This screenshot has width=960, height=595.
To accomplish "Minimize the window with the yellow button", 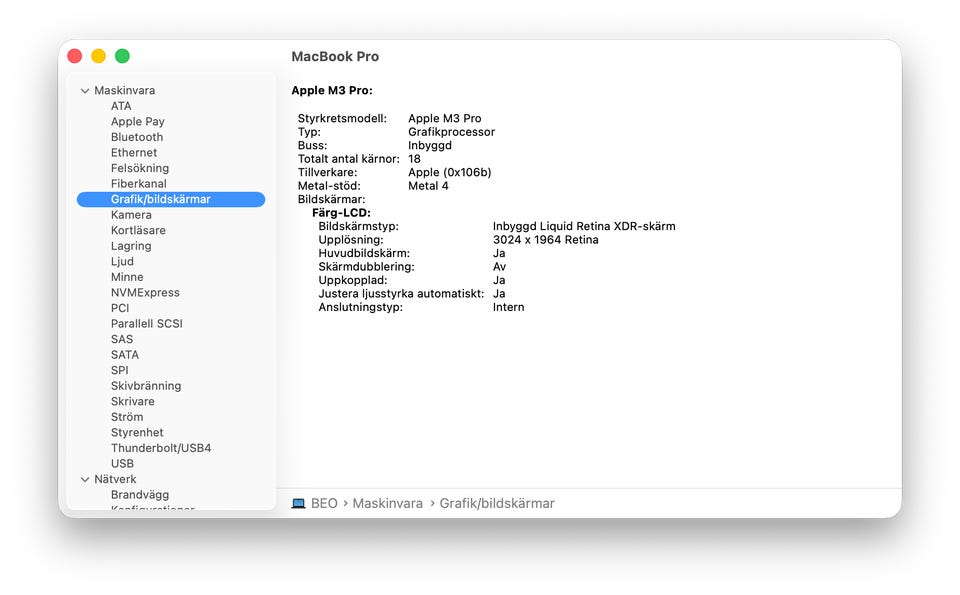I will [99, 56].
